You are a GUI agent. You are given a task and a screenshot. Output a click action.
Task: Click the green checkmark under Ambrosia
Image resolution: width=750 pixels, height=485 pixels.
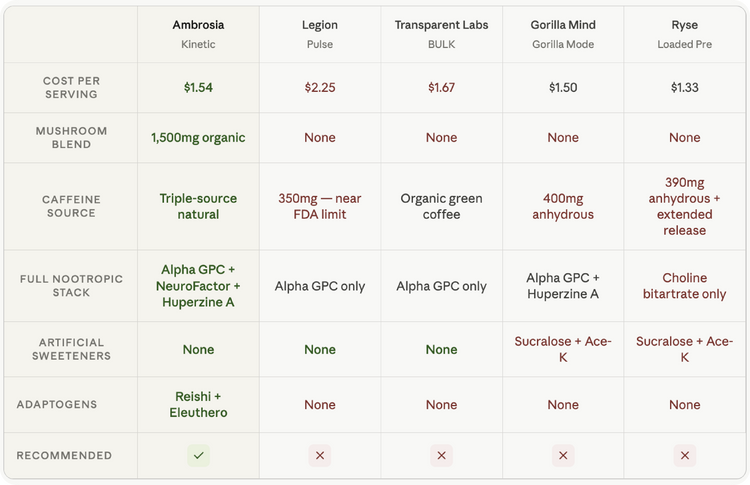coord(199,455)
